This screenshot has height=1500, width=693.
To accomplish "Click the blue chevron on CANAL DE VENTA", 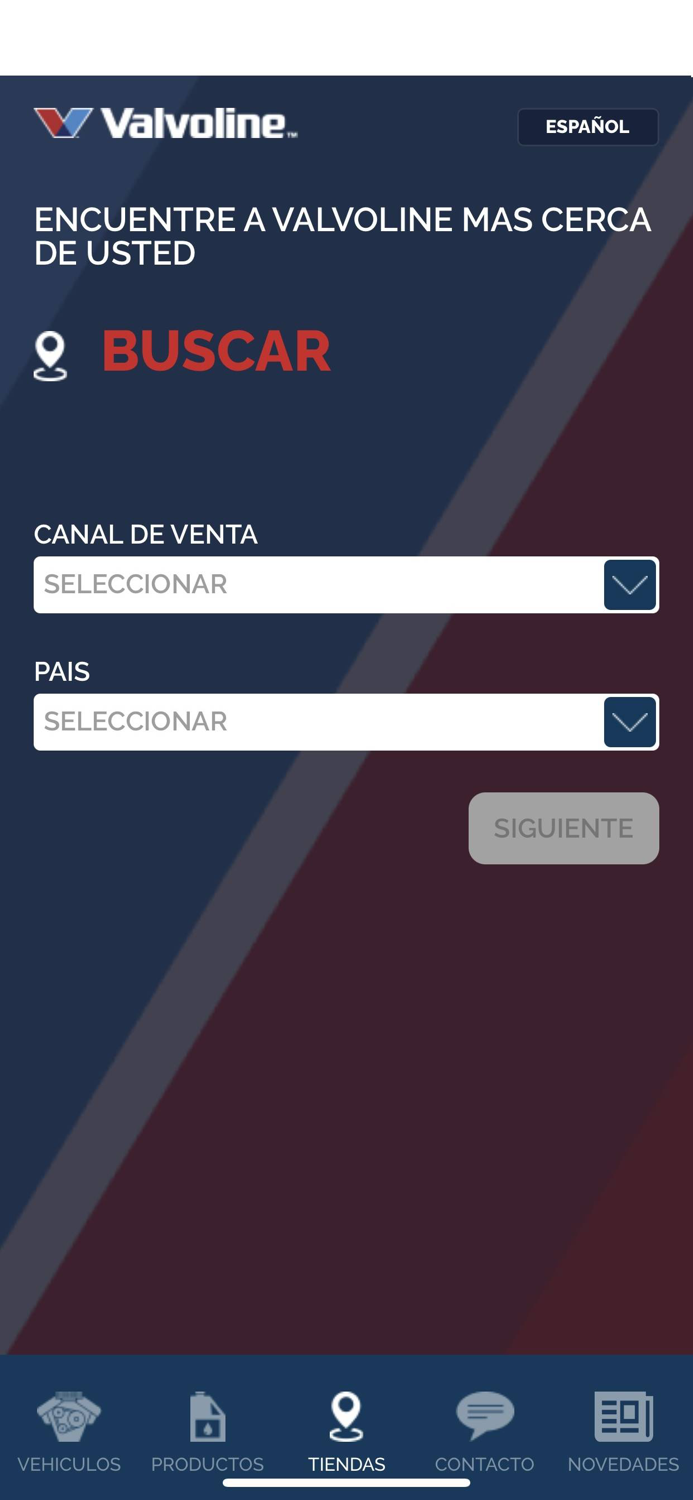I will coord(629,584).
